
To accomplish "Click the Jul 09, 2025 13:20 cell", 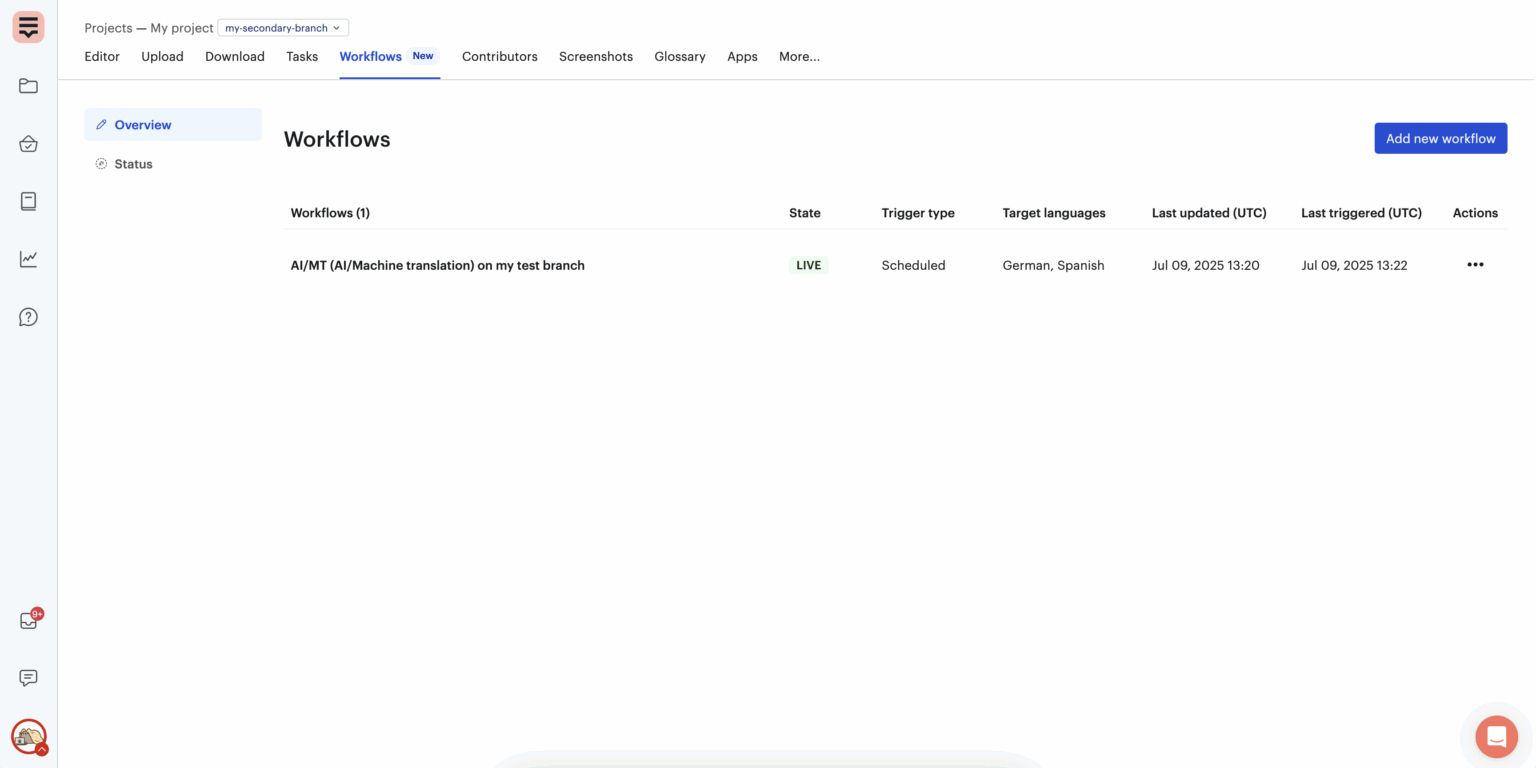I will click(x=1205, y=265).
